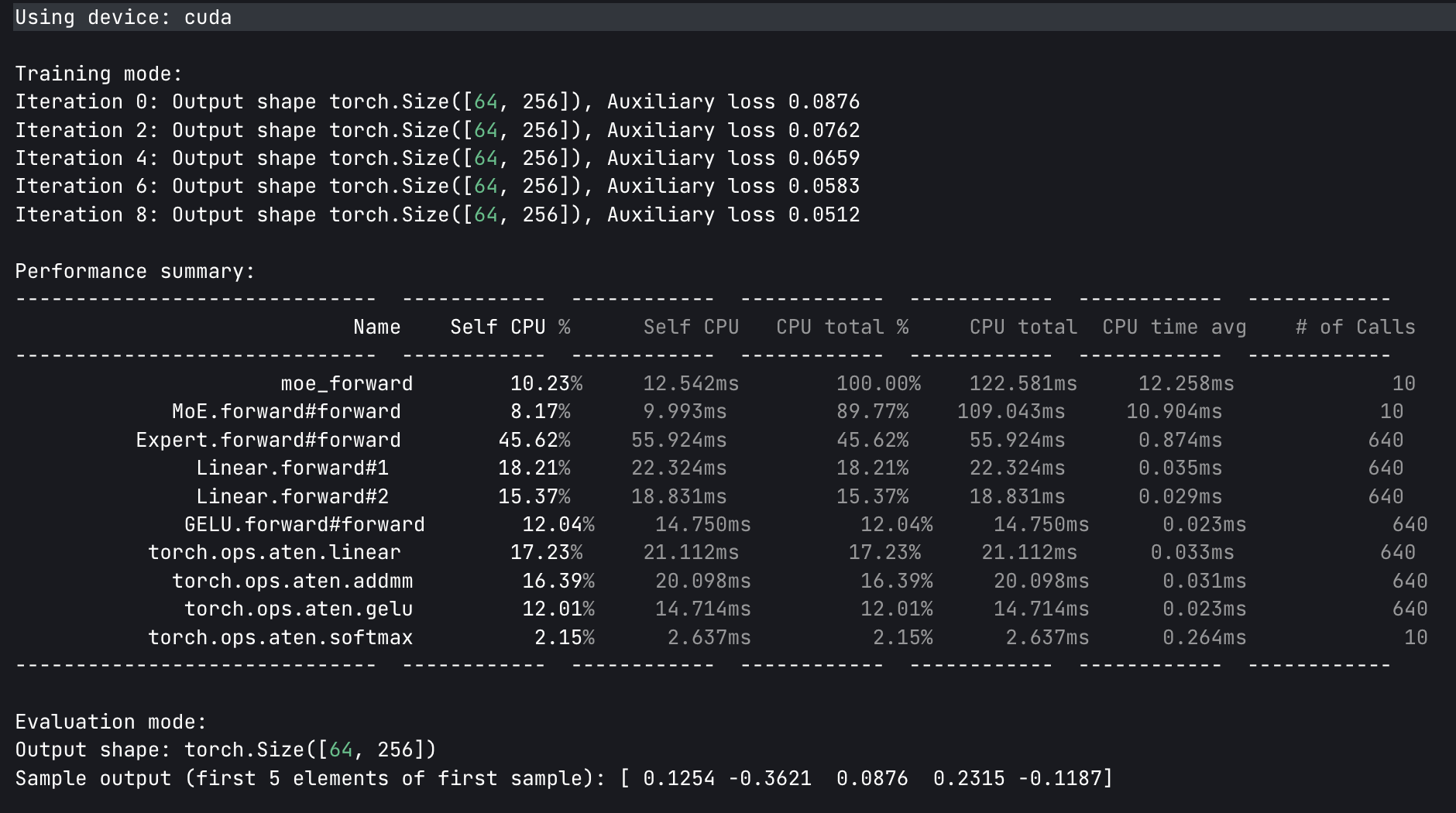Click the moe_forward row name
This screenshot has width=1456, height=813.
pos(346,383)
